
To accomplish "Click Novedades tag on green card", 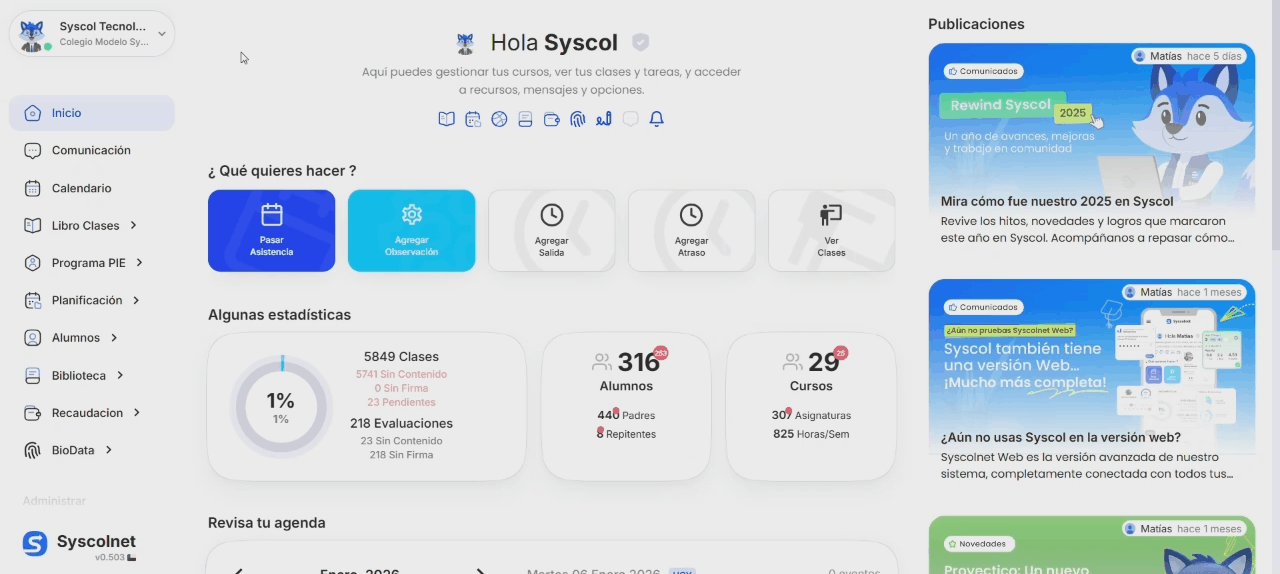I will [980, 544].
